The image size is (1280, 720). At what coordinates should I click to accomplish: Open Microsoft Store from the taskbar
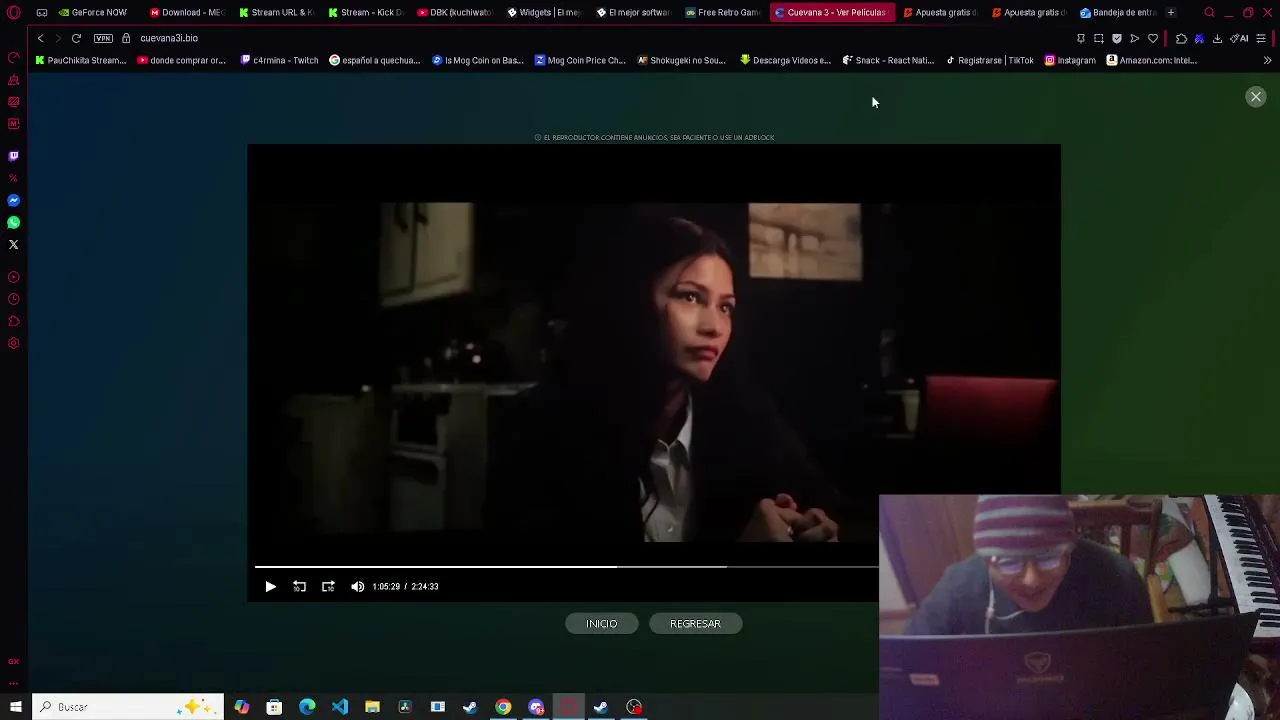tap(274, 707)
